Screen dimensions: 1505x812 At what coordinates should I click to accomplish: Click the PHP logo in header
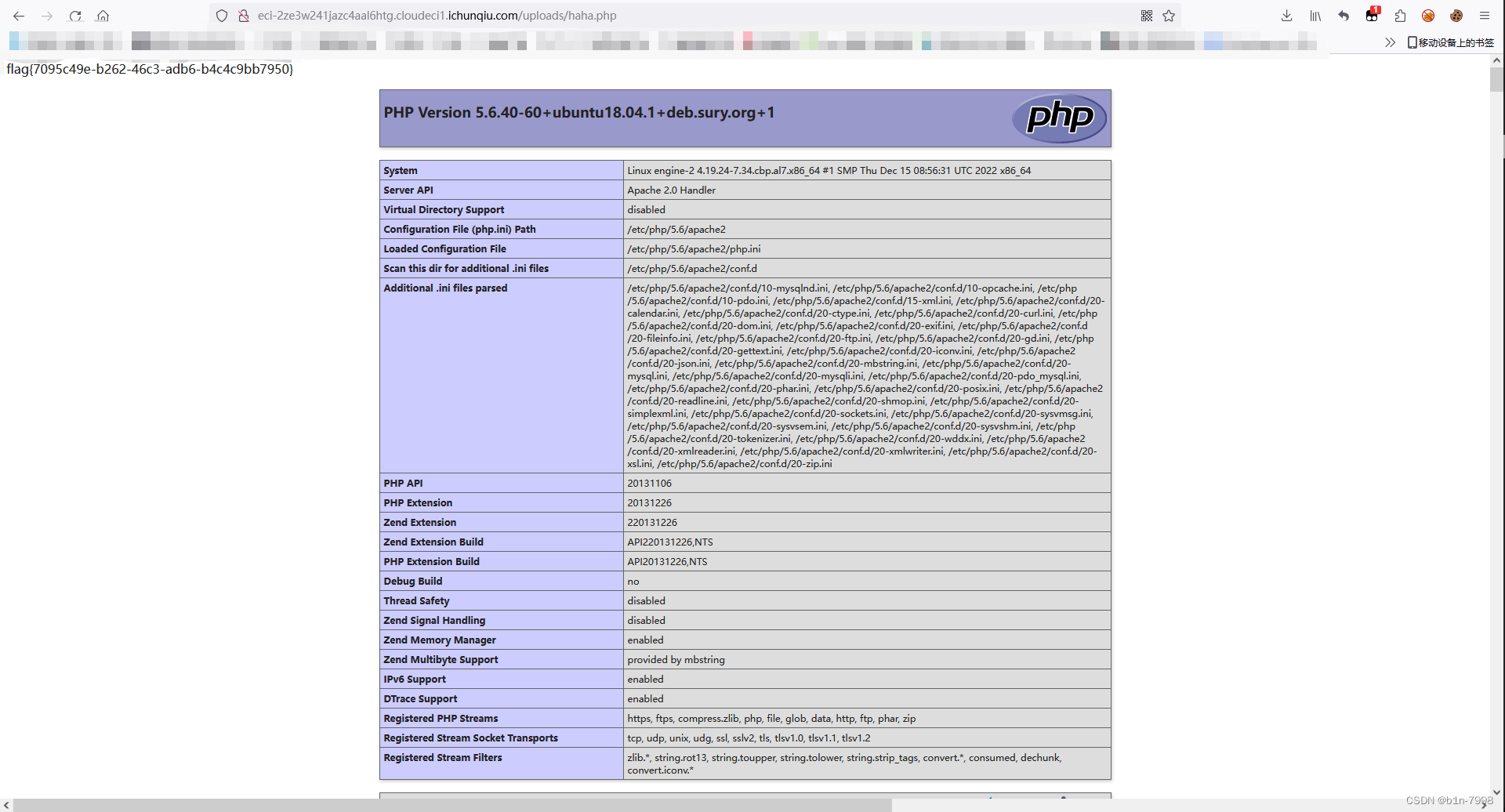1059,118
